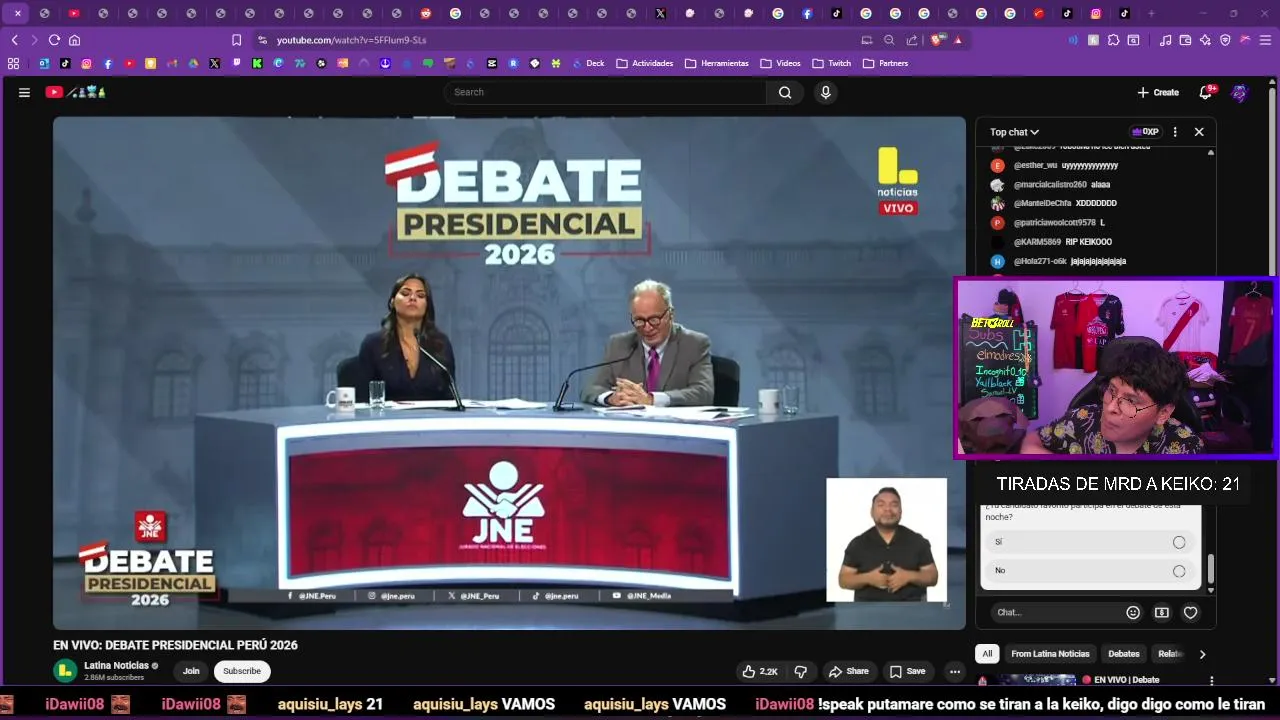
Task: Open the YouTube guide hamburger menu
Action: tap(24, 92)
